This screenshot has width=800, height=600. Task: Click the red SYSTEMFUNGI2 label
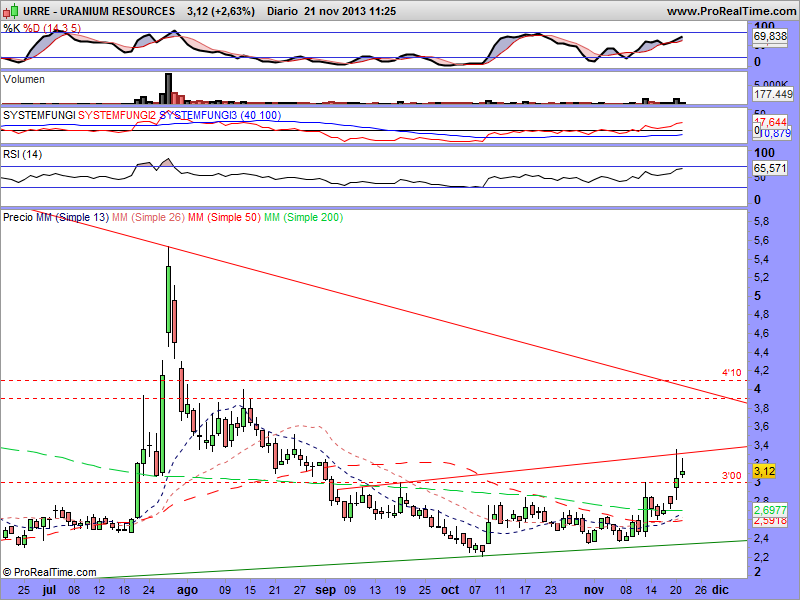click(x=117, y=115)
